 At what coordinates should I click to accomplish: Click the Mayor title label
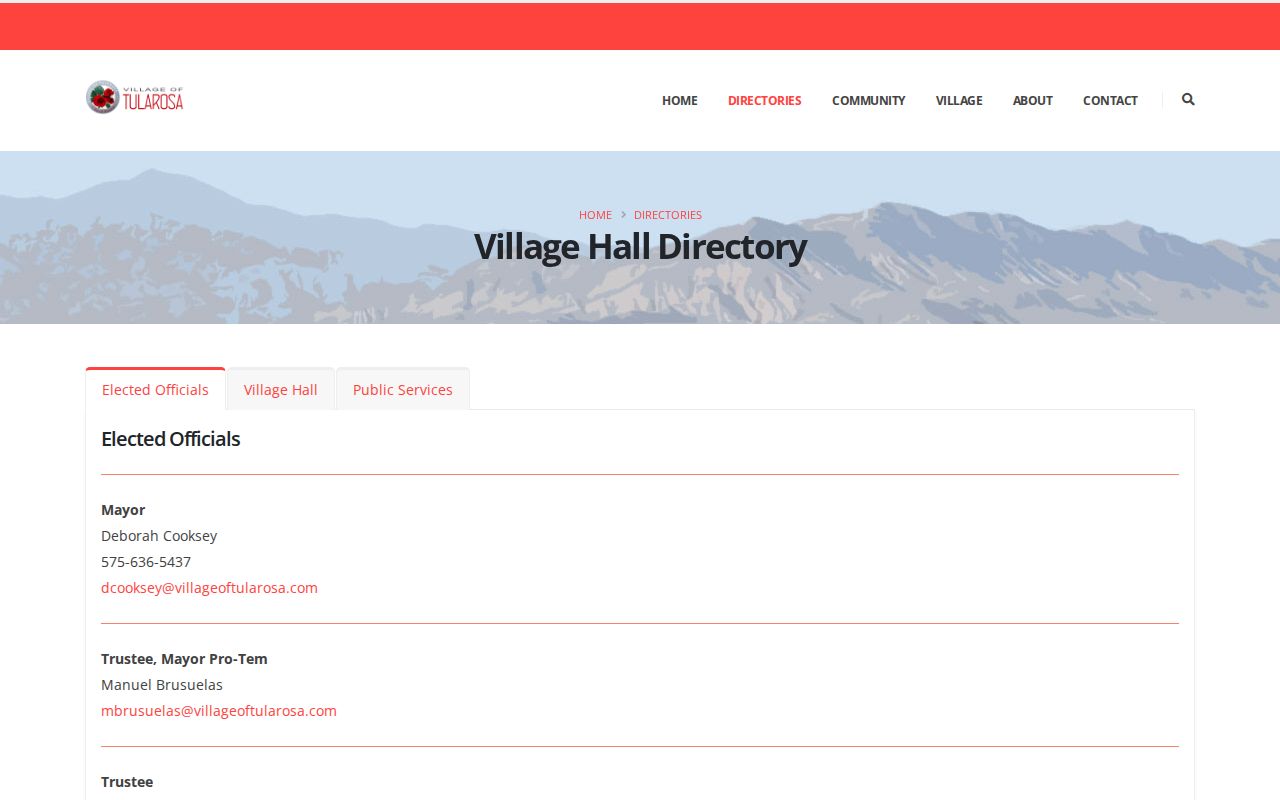click(123, 510)
